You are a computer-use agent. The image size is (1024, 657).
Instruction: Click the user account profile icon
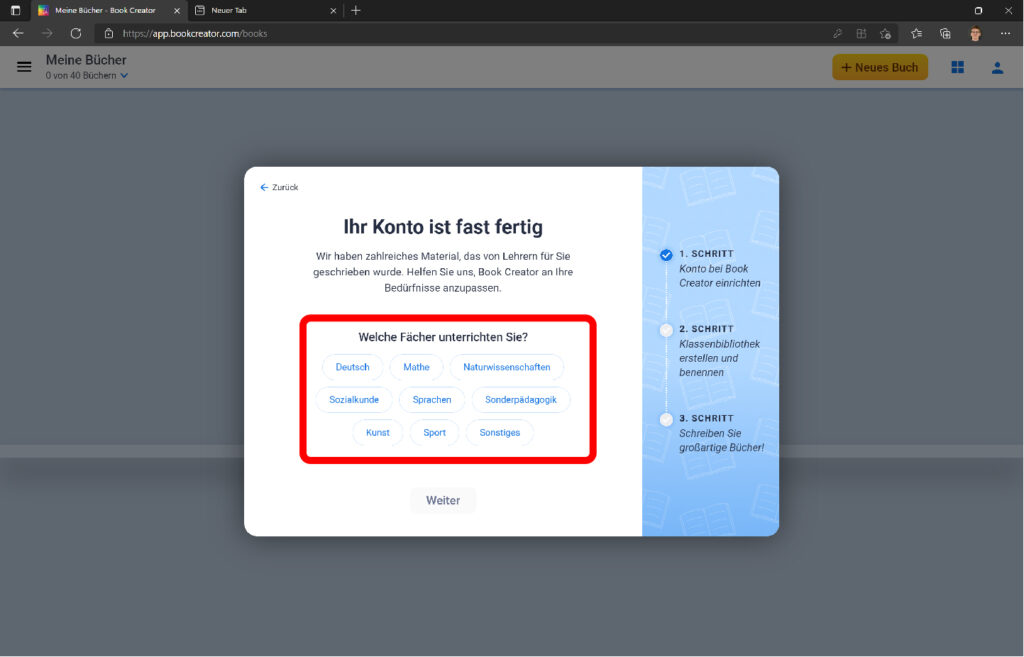point(996,67)
